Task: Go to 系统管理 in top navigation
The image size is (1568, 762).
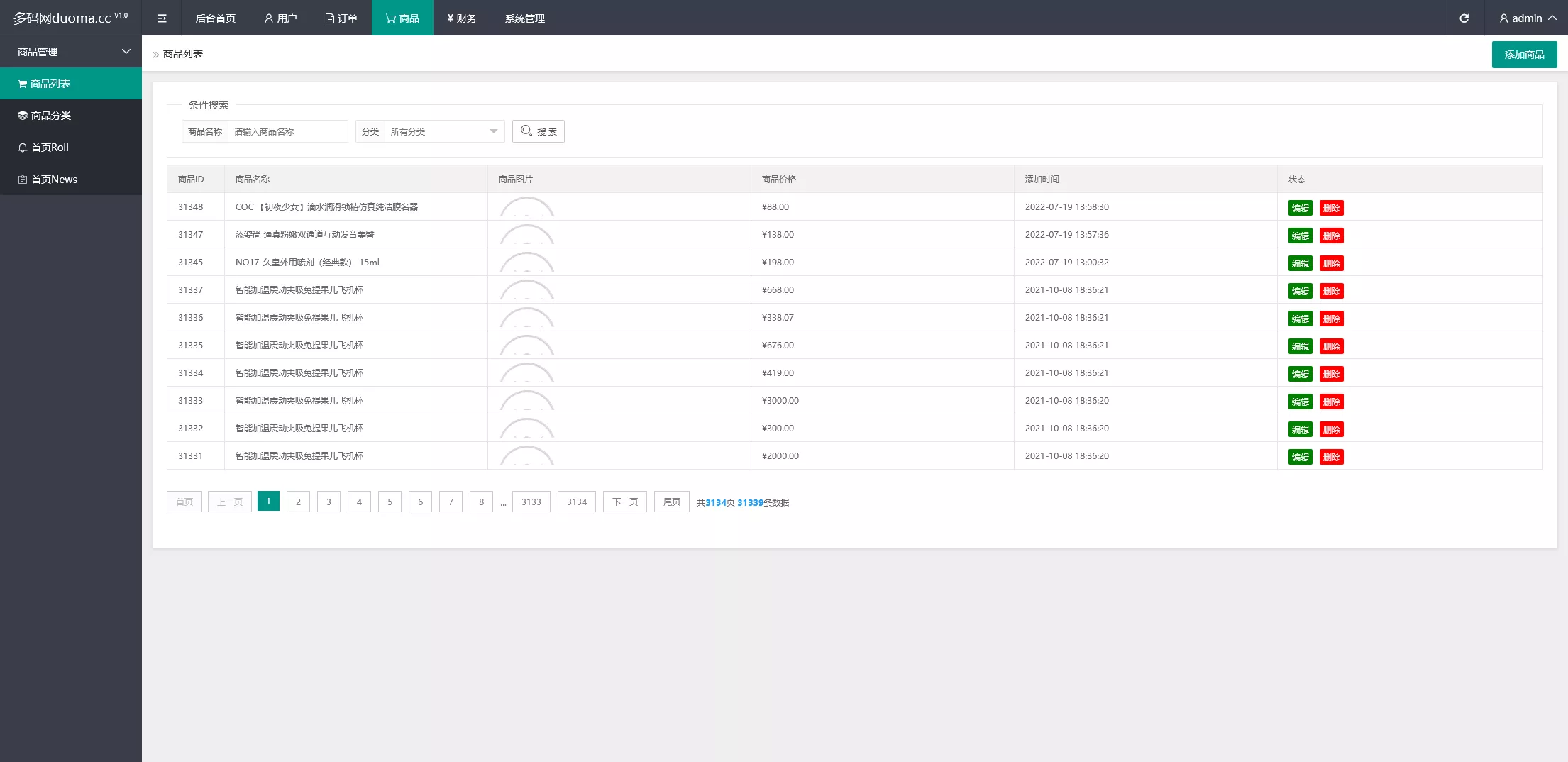Action: [524, 18]
